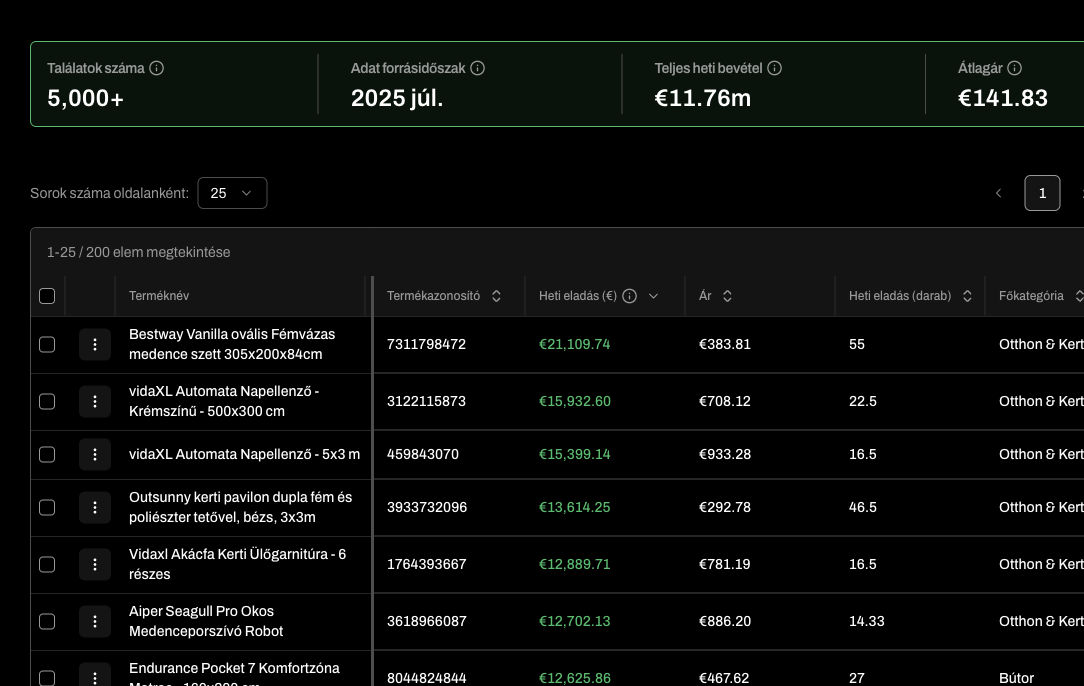Go to previous page with left arrow

coord(998,193)
